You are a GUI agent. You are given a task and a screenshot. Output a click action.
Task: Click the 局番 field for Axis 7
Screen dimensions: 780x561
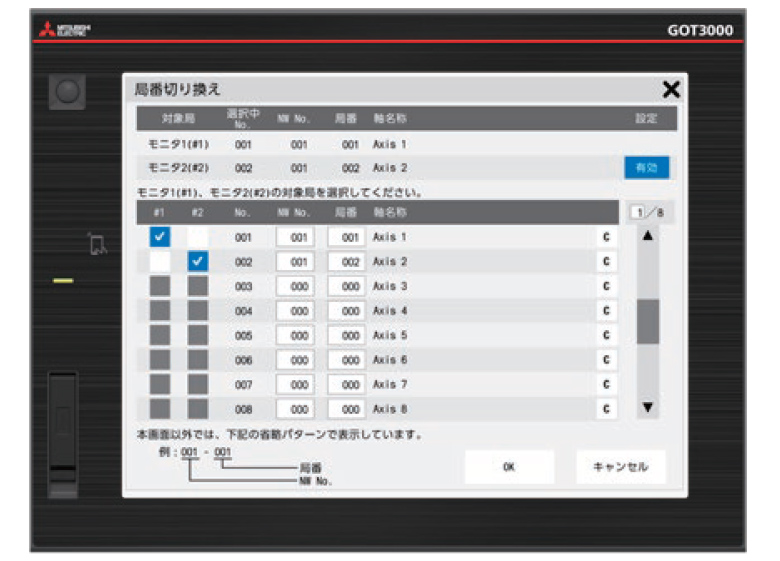click(347, 384)
